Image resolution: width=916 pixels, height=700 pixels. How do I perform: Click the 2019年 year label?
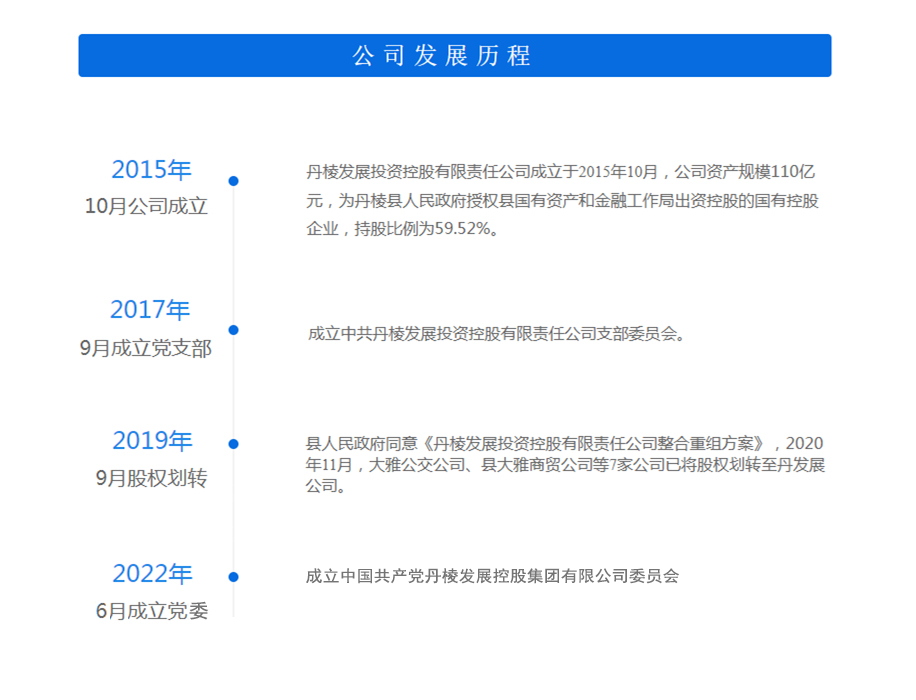(152, 441)
